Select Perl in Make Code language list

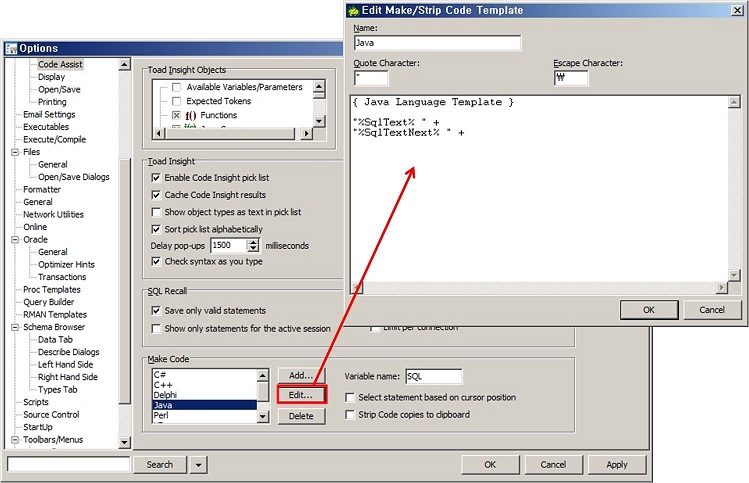[x=162, y=414]
